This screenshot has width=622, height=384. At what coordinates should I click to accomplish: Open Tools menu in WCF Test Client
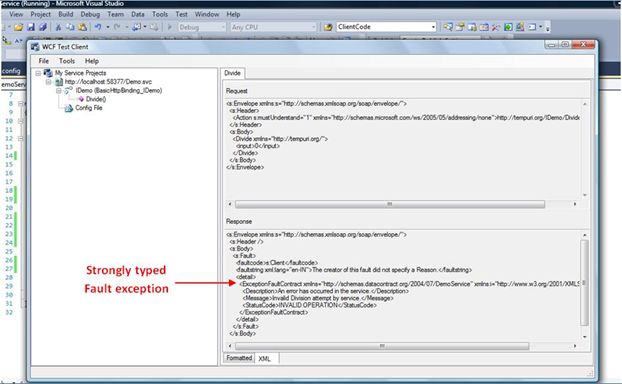(x=67, y=61)
